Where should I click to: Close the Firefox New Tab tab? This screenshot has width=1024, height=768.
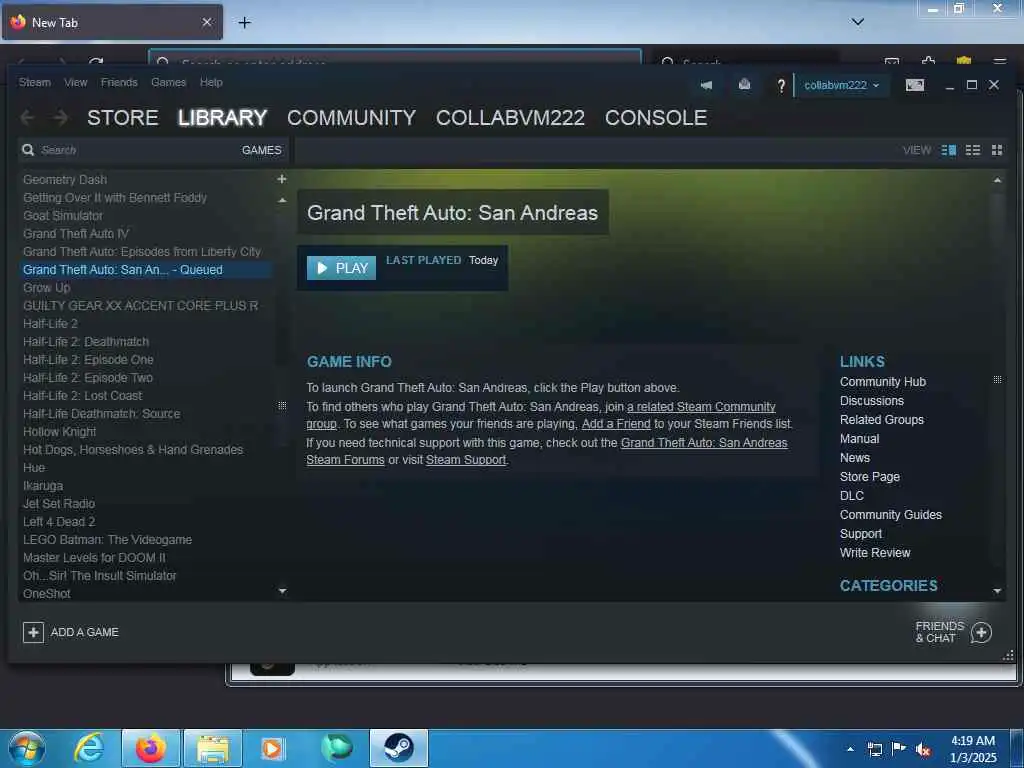[206, 22]
